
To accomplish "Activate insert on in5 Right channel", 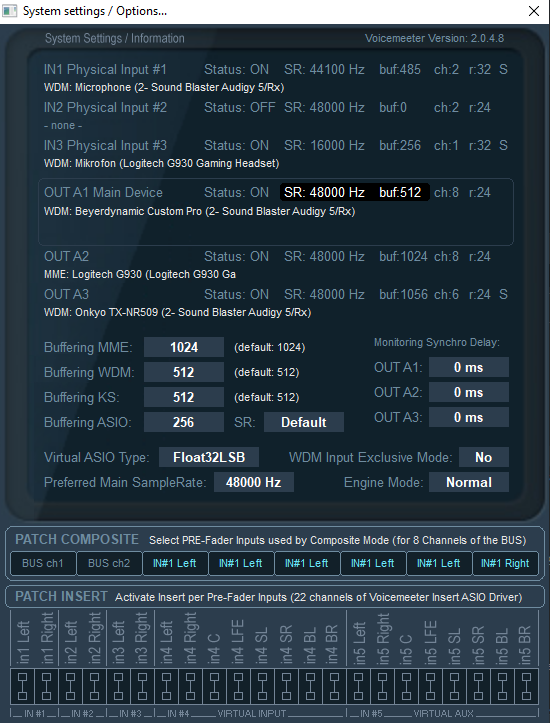I will coord(382,687).
